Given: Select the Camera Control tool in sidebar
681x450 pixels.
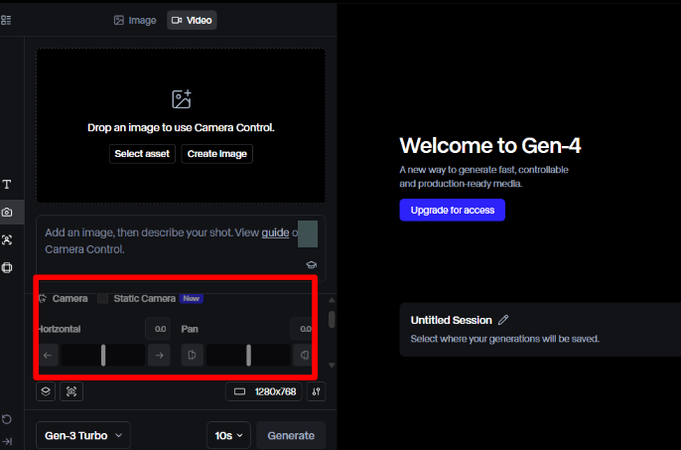Looking at the screenshot, I should click(x=7, y=212).
